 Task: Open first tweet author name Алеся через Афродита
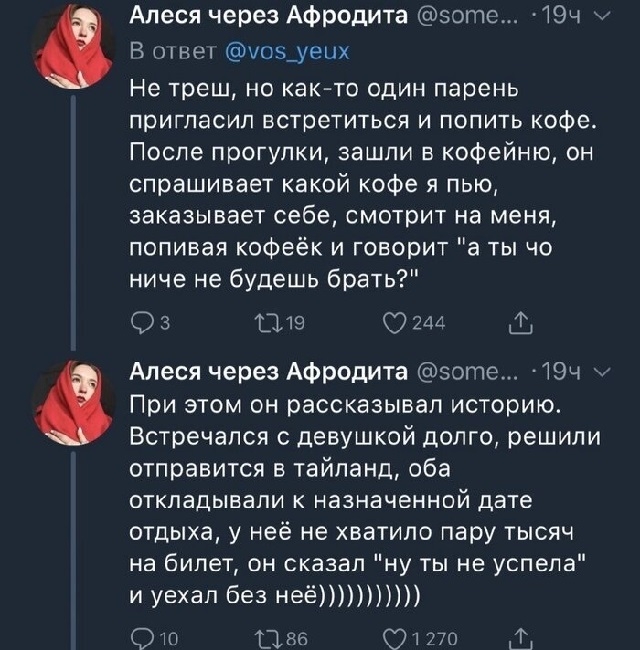point(269,16)
